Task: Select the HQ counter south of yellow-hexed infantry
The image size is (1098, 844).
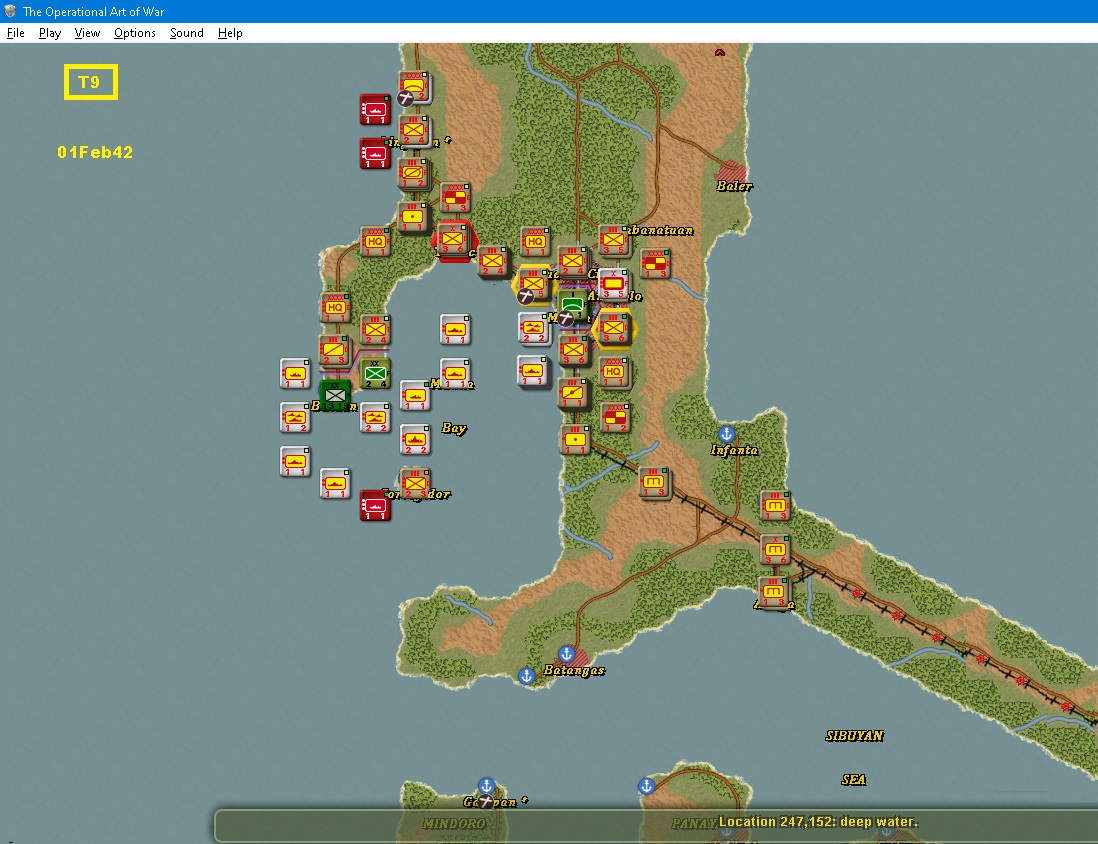Action: click(614, 373)
